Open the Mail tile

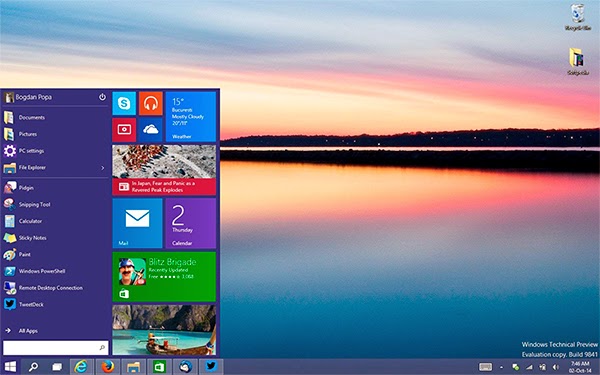(x=137, y=223)
